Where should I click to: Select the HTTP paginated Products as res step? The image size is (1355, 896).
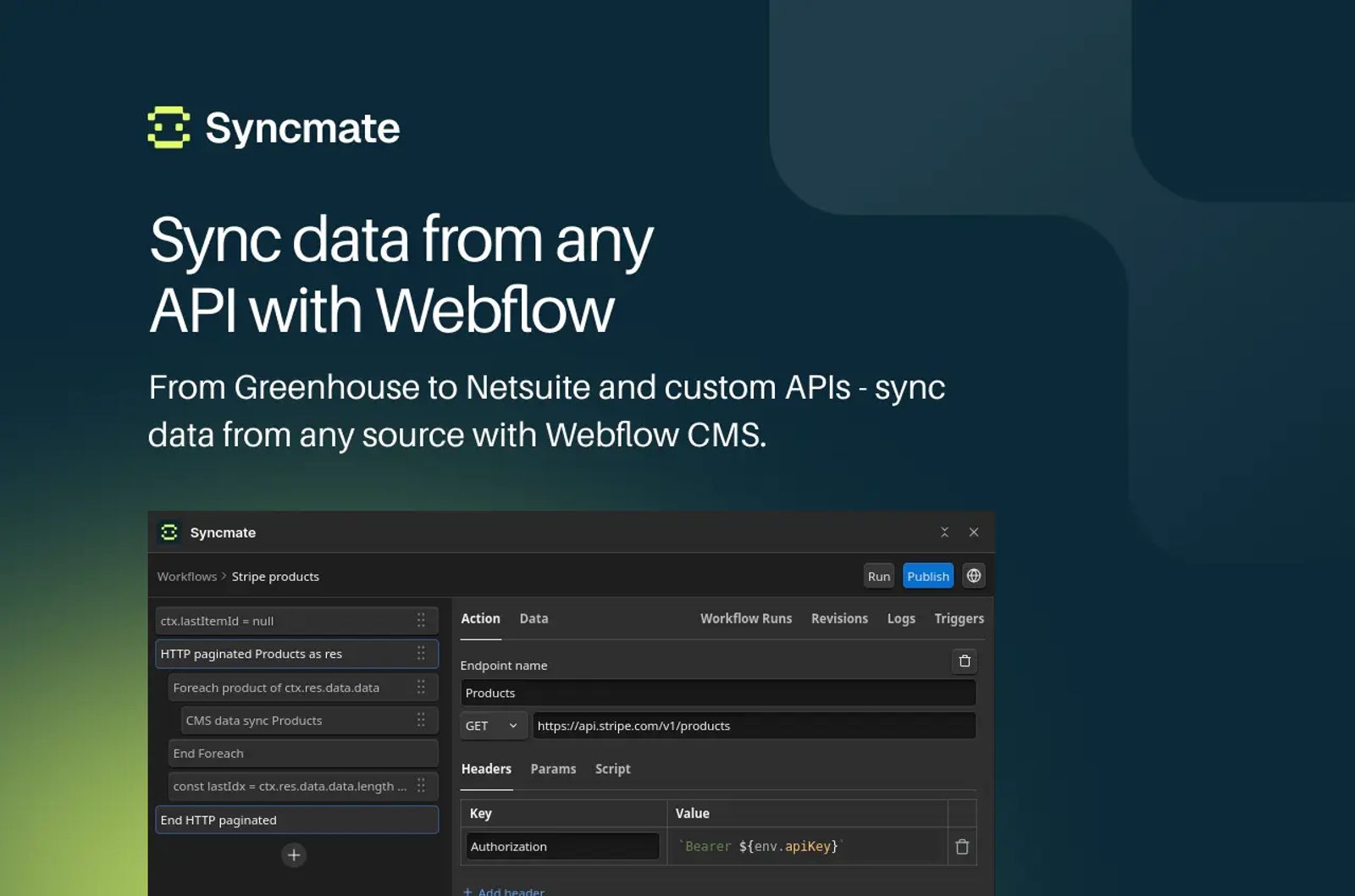click(x=296, y=654)
